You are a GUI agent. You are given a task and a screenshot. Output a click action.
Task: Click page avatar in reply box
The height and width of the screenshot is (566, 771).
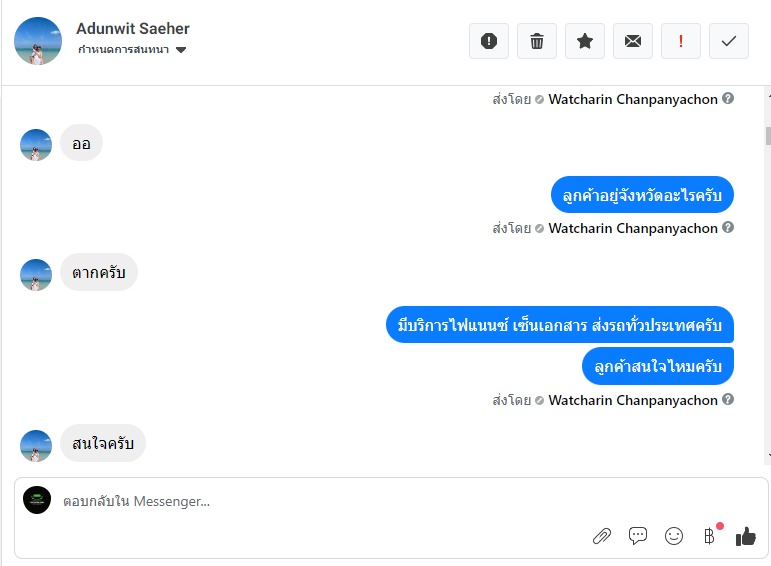click(37, 500)
